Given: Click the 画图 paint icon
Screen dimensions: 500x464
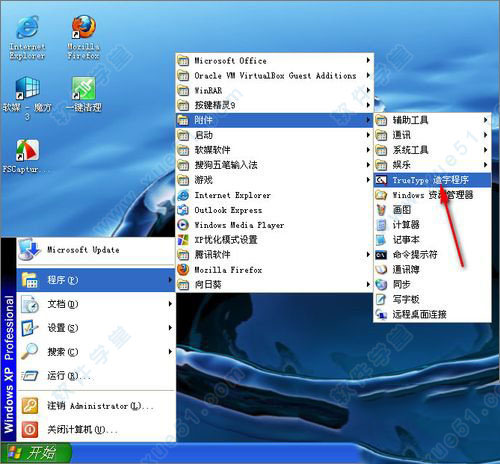Looking at the screenshot, I should click(x=381, y=210).
